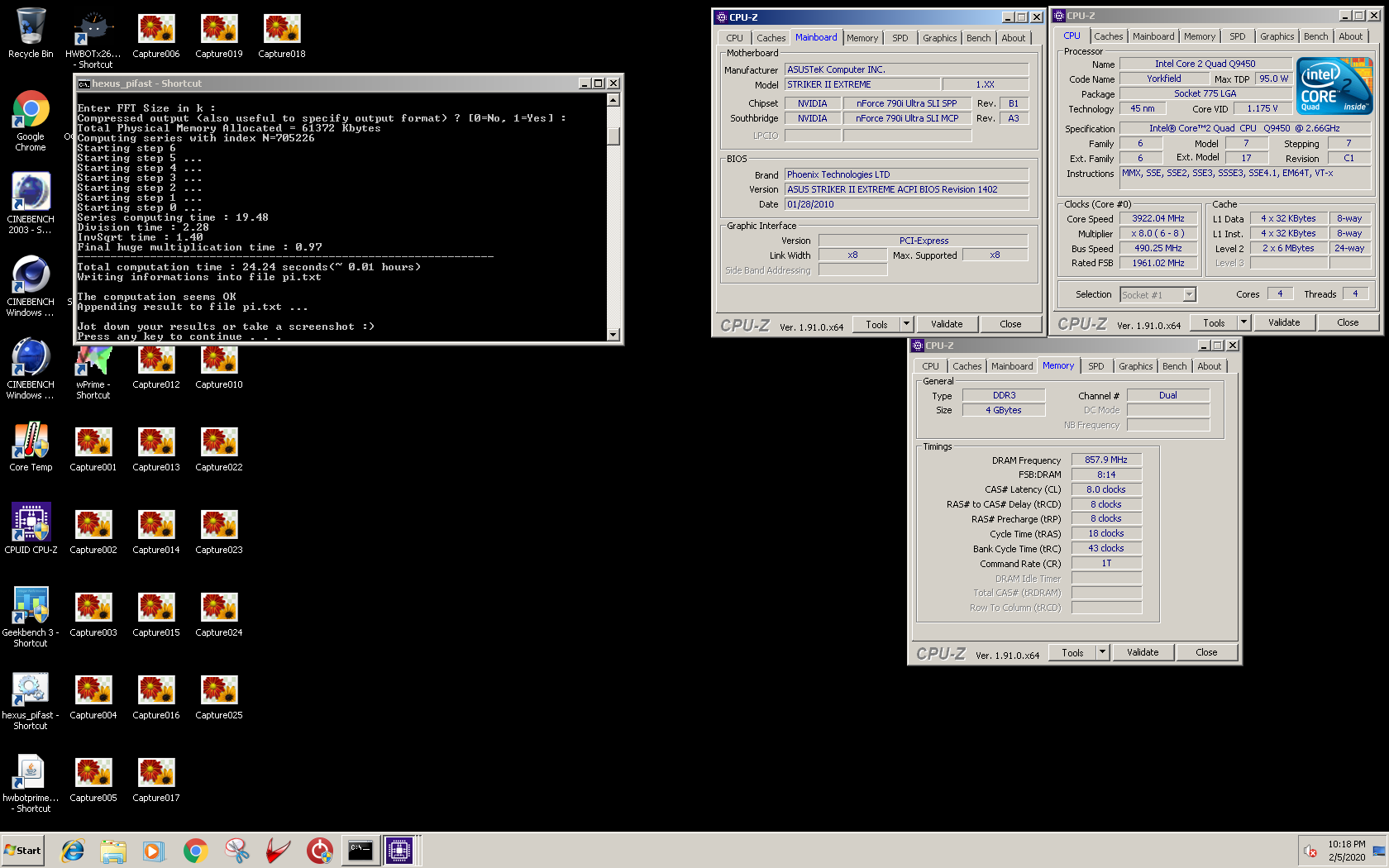Image resolution: width=1389 pixels, height=868 pixels.
Task: Open SPD tab in Mainboard CPU-Z window
Action: point(900,38)
